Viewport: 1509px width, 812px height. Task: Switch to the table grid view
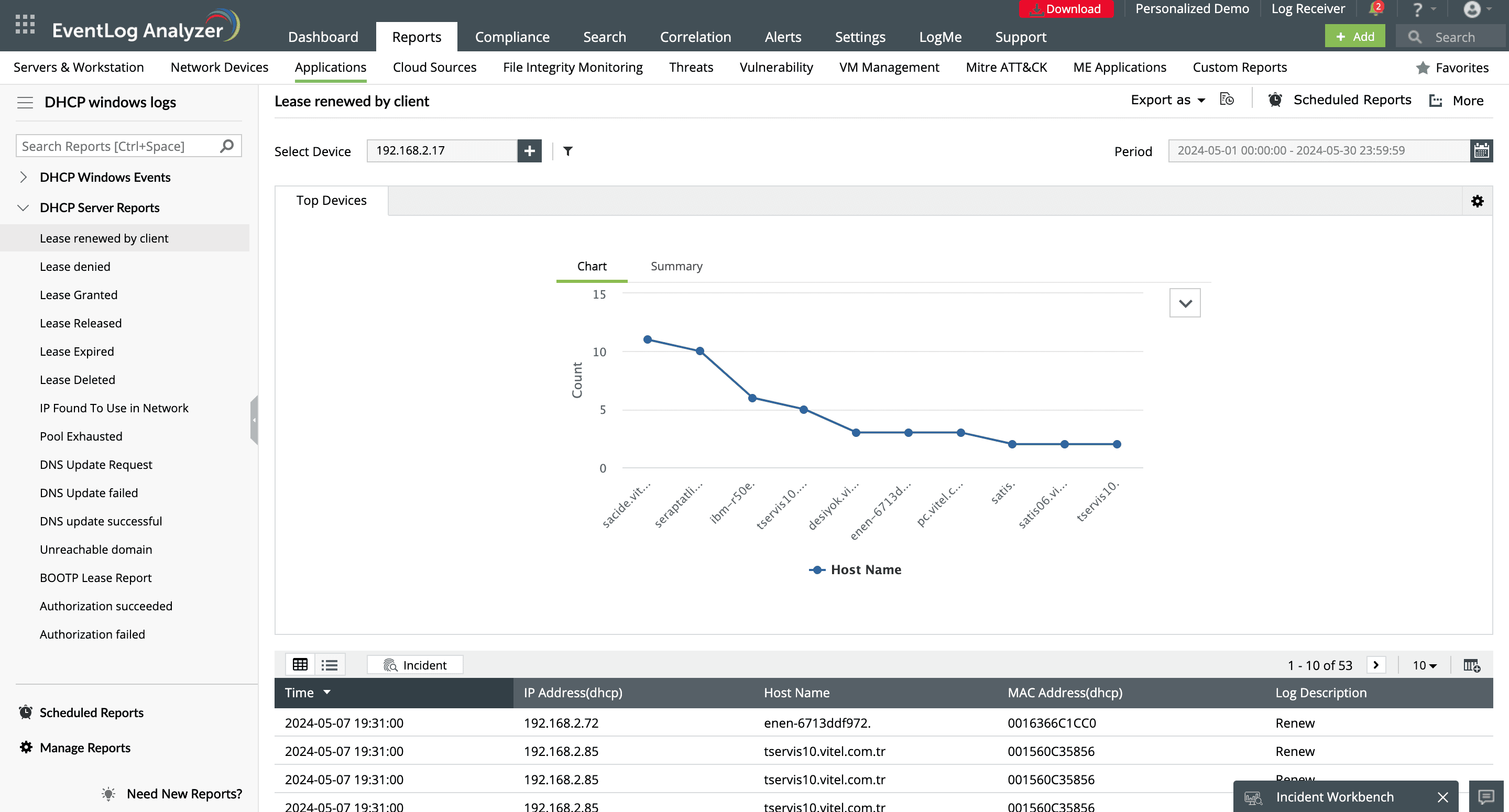pyautogui.click(x=300, y=665)
